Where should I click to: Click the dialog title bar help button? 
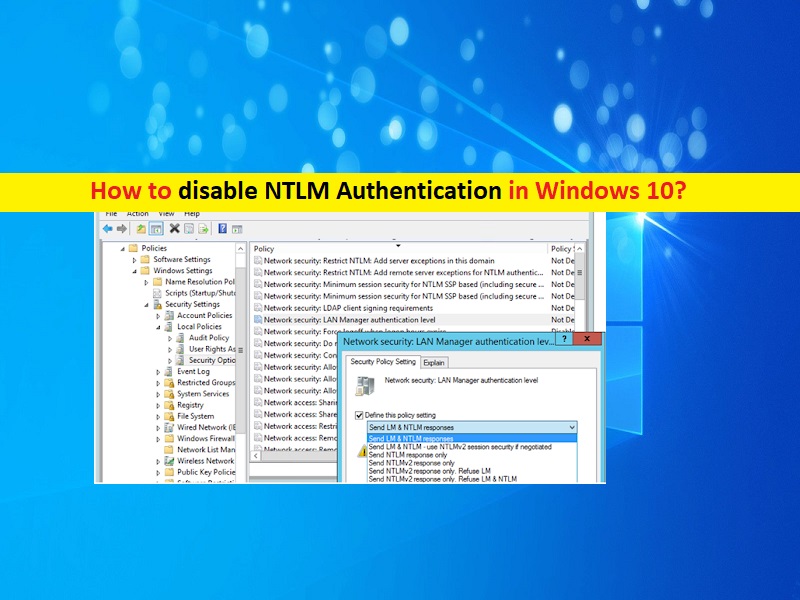(564, 340)
